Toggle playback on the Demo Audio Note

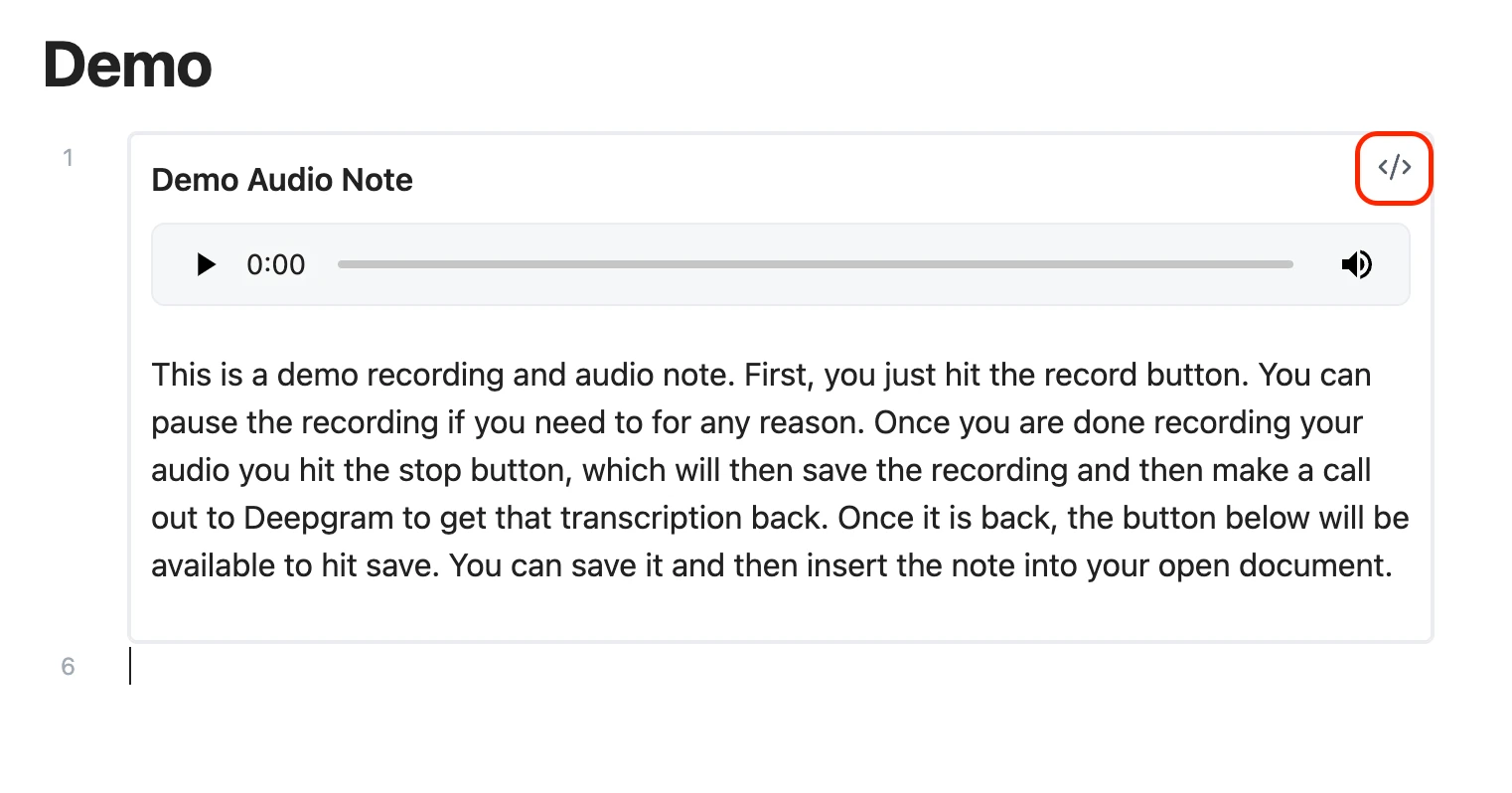pos(206,264)
